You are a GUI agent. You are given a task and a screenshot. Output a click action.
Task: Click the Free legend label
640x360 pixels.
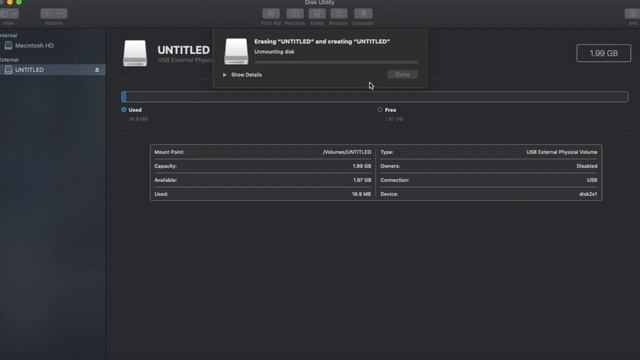pyautogui.click(x=390, y=110)
